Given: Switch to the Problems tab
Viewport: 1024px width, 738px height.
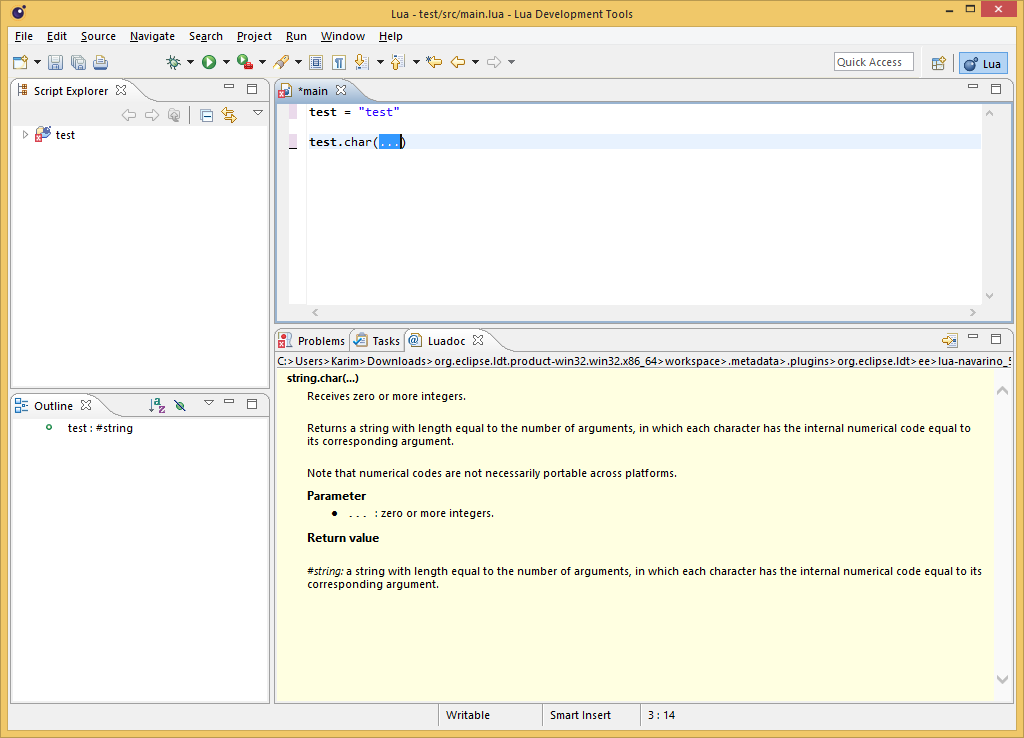Looking at the screenshot, I should (312, 340).
